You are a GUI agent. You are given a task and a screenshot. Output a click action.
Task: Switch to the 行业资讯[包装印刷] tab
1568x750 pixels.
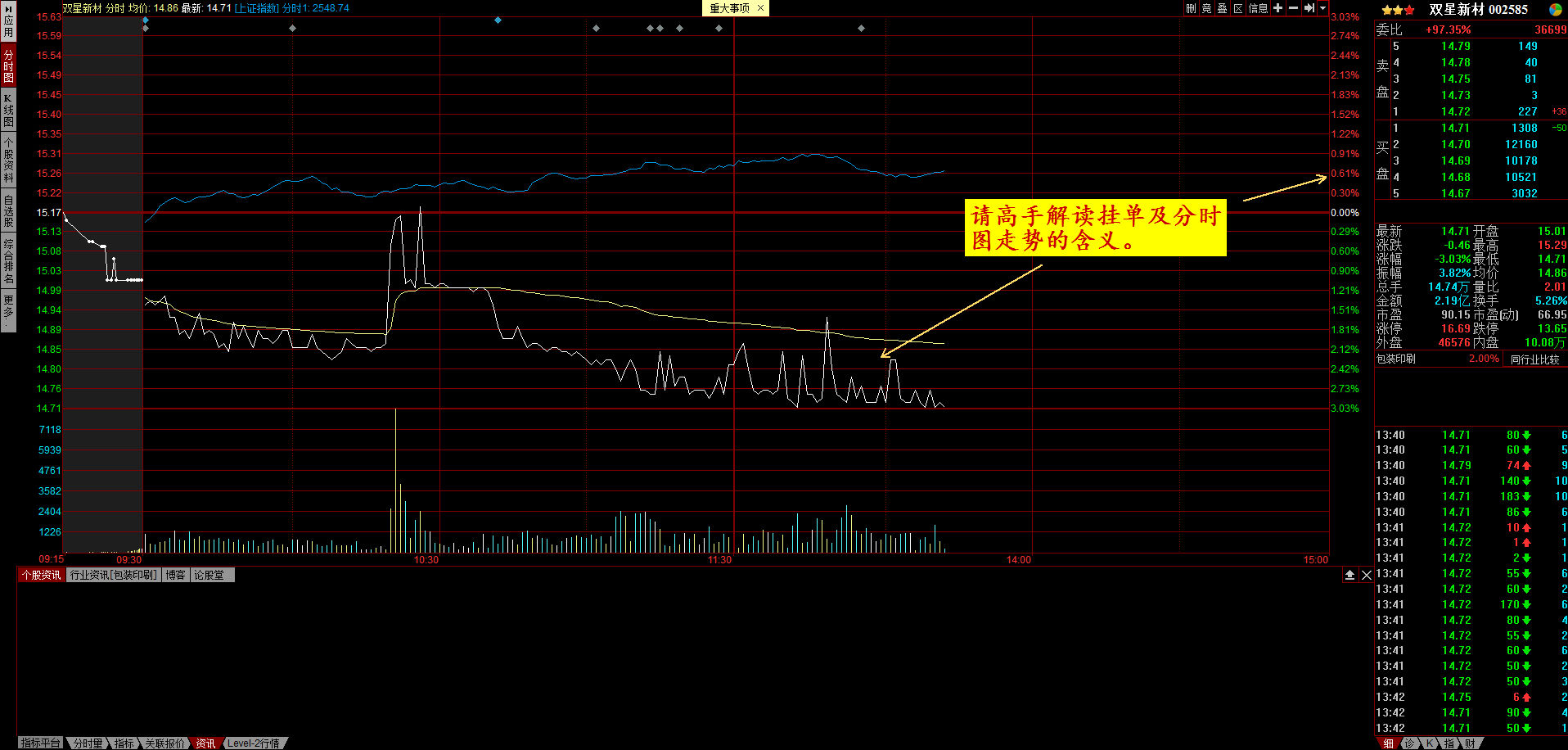click(x=114, y=575)
